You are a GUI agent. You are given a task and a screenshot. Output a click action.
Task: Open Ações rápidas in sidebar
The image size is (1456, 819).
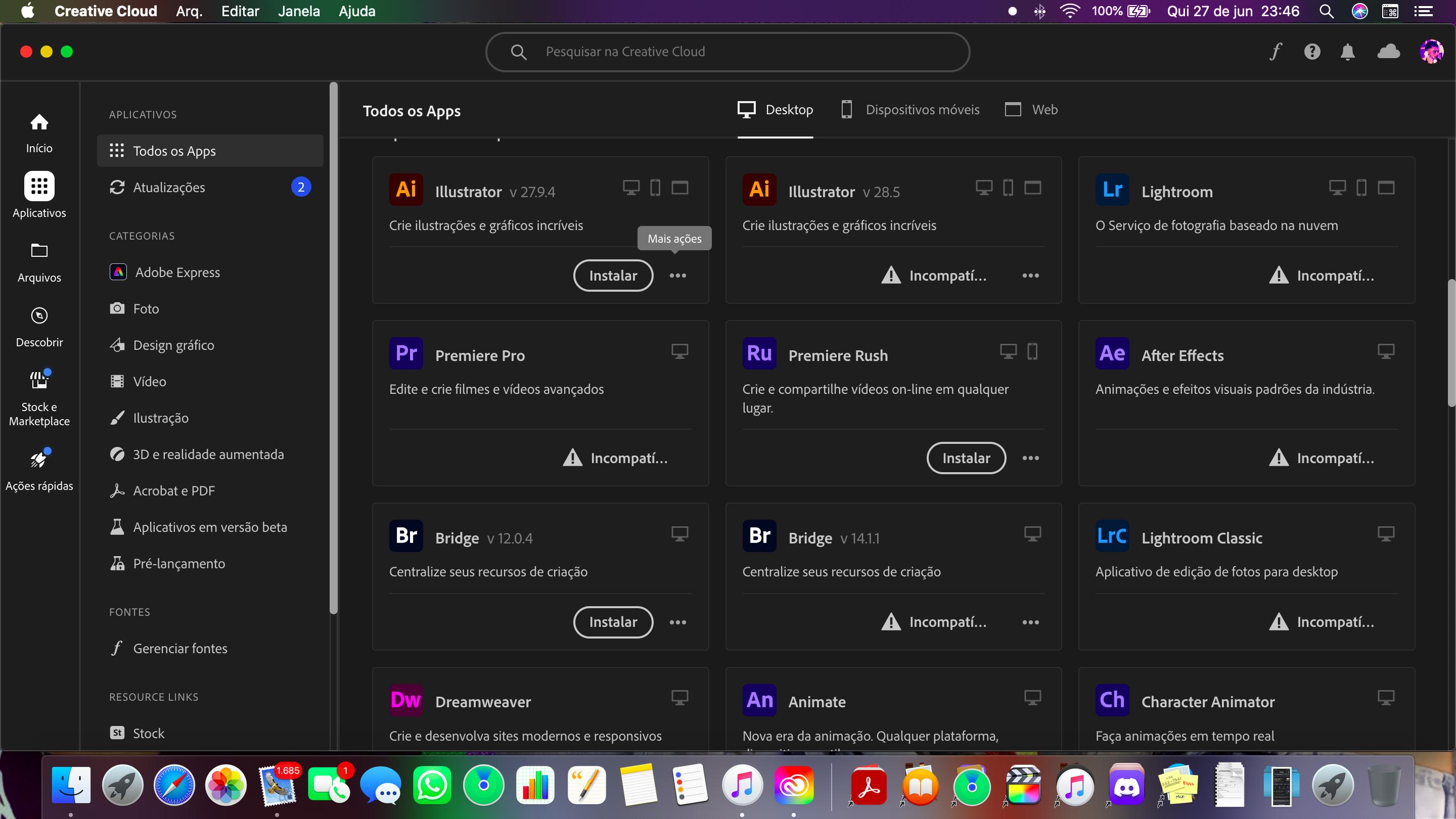click(x=39, y=468)
